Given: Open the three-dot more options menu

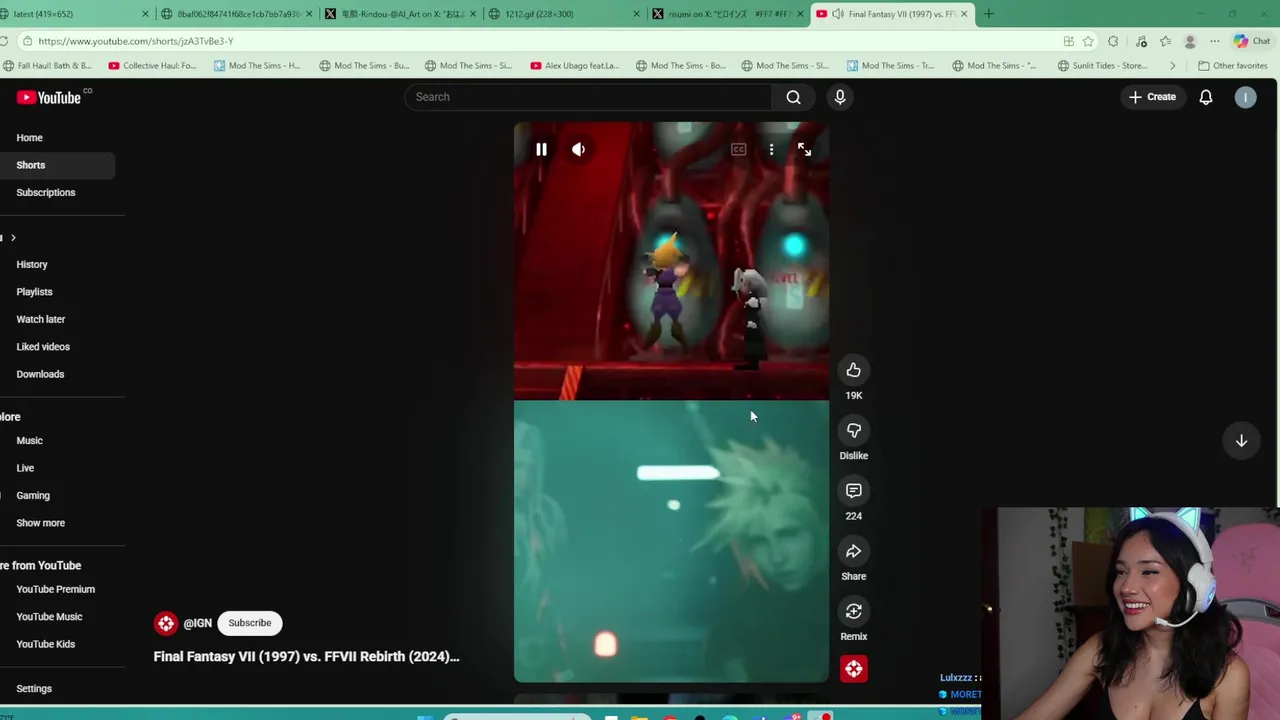Looking at the screenshot, I should pyautogui.click(x=771, y=149).
